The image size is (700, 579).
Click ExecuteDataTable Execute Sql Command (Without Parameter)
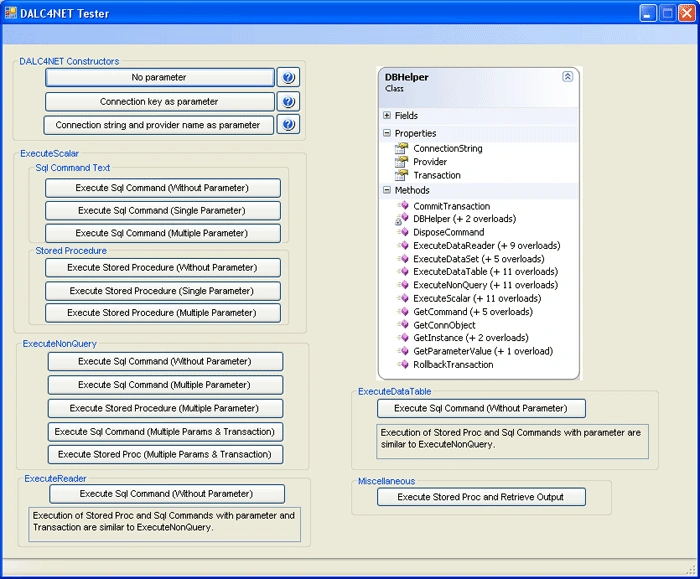click(481, 408)
